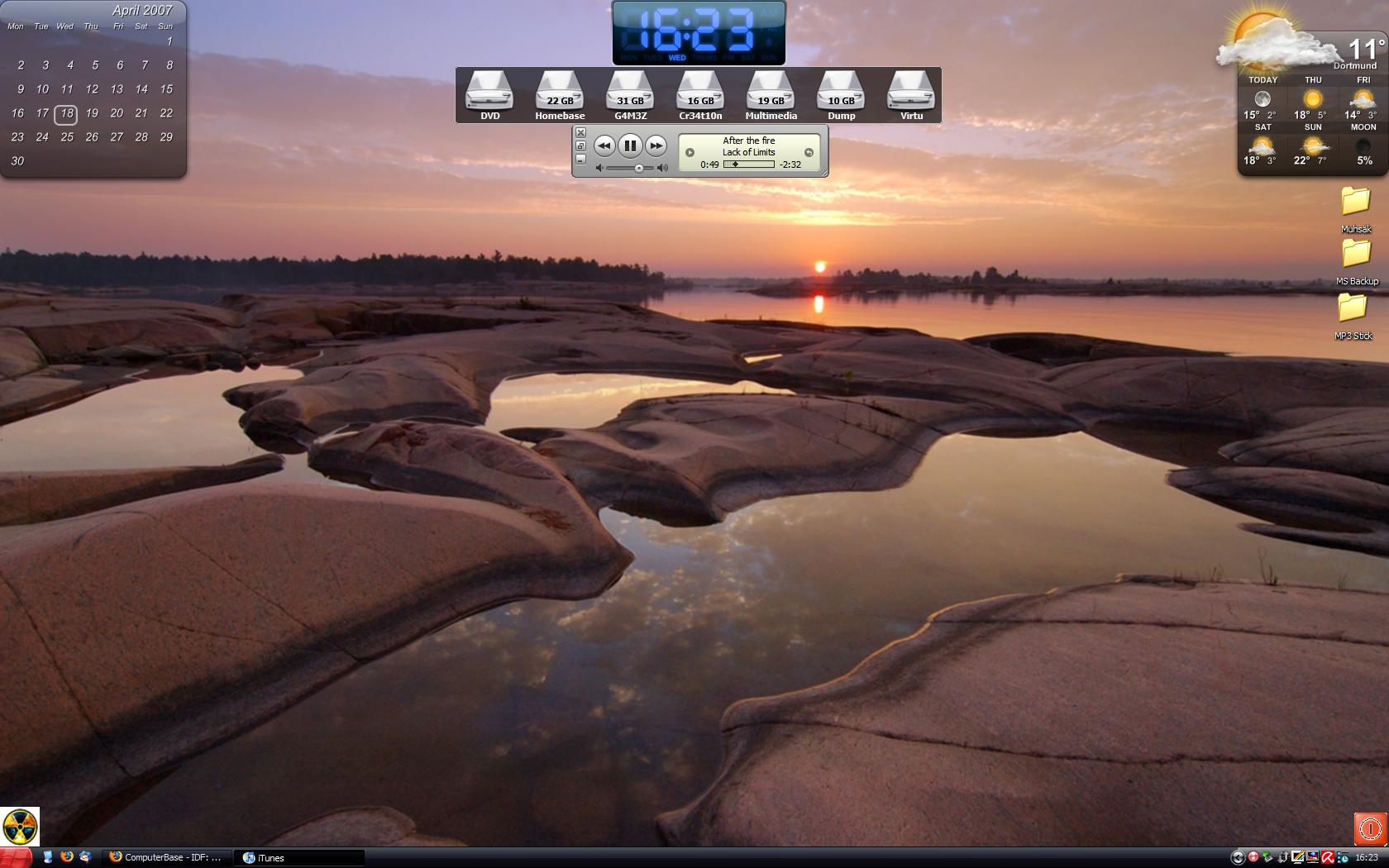Viewport: 1389px width, 868px height.
Task: Open the Multimedia drive
Action: click(x=771, y=96)
